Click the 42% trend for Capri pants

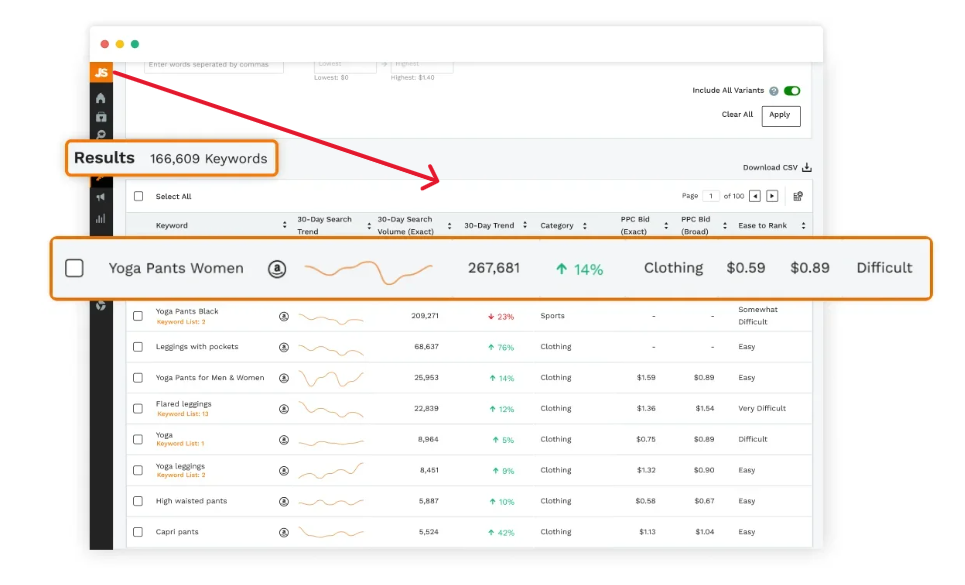(501, 533)
